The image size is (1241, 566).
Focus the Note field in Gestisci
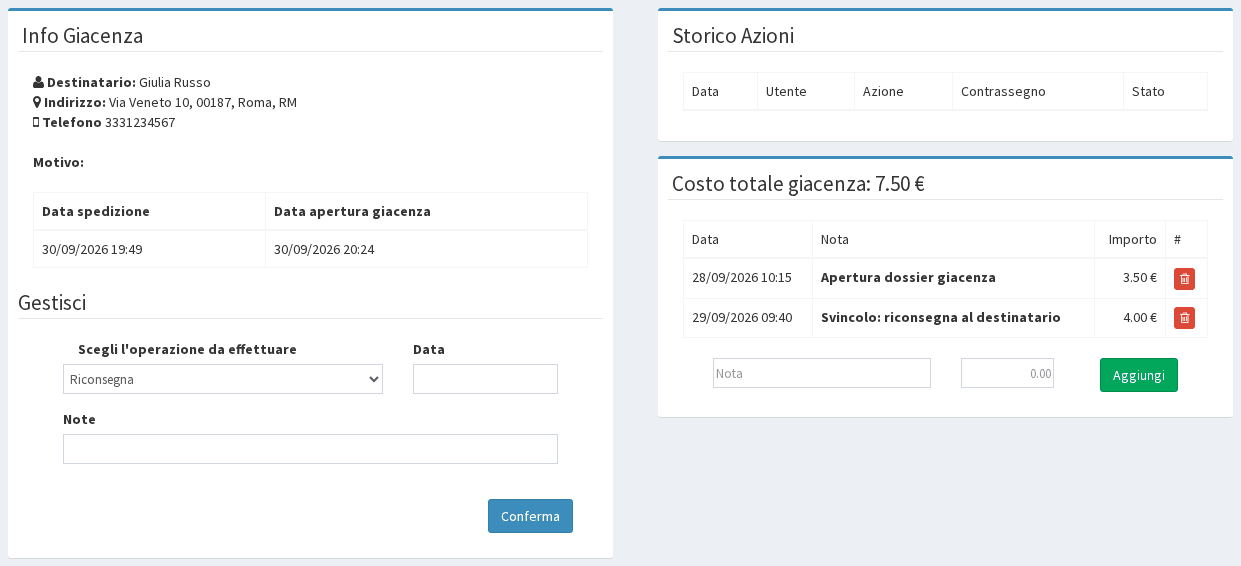pyautogui.click(x=310, y=449)
